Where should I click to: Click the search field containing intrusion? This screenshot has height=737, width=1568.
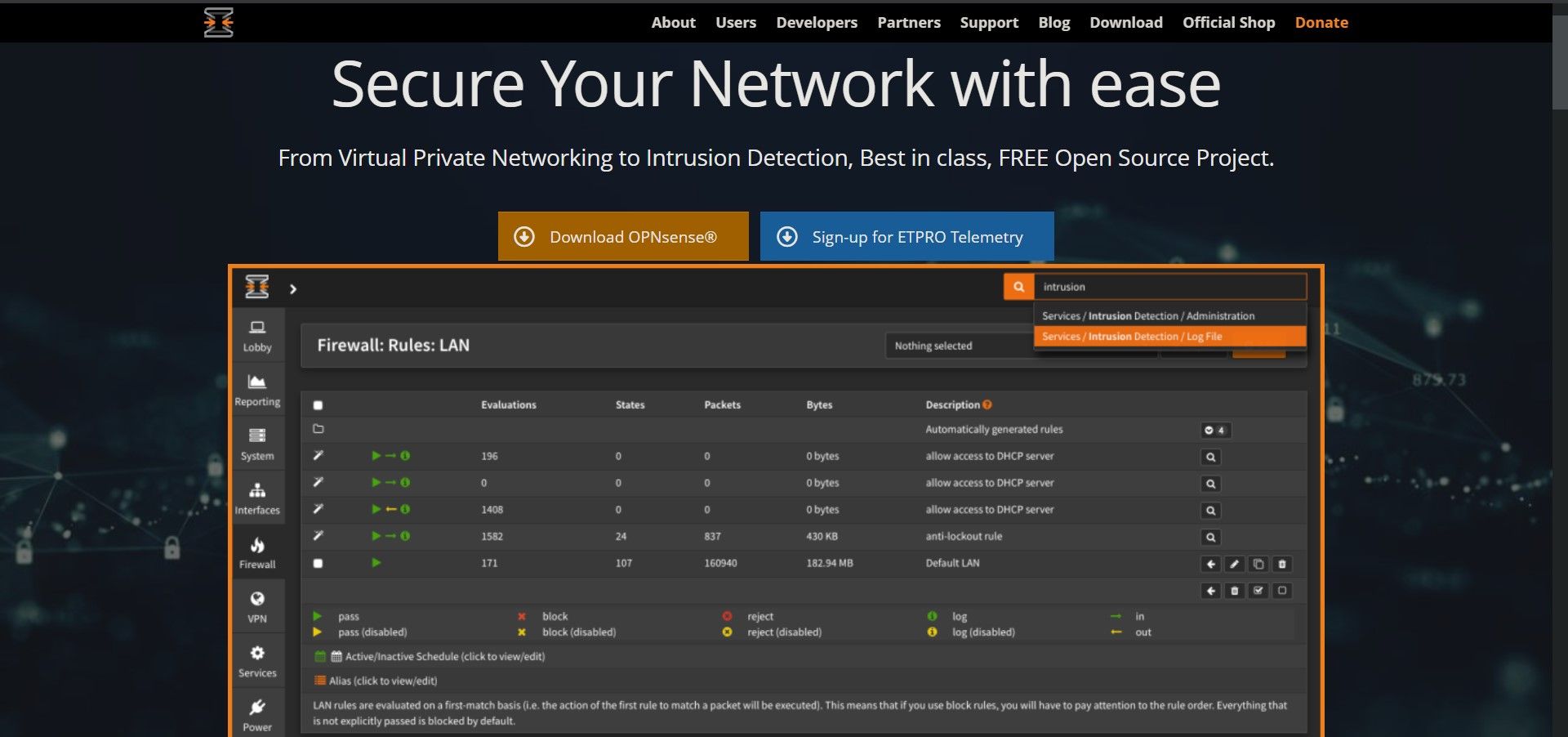click(x=1170, y=287)
